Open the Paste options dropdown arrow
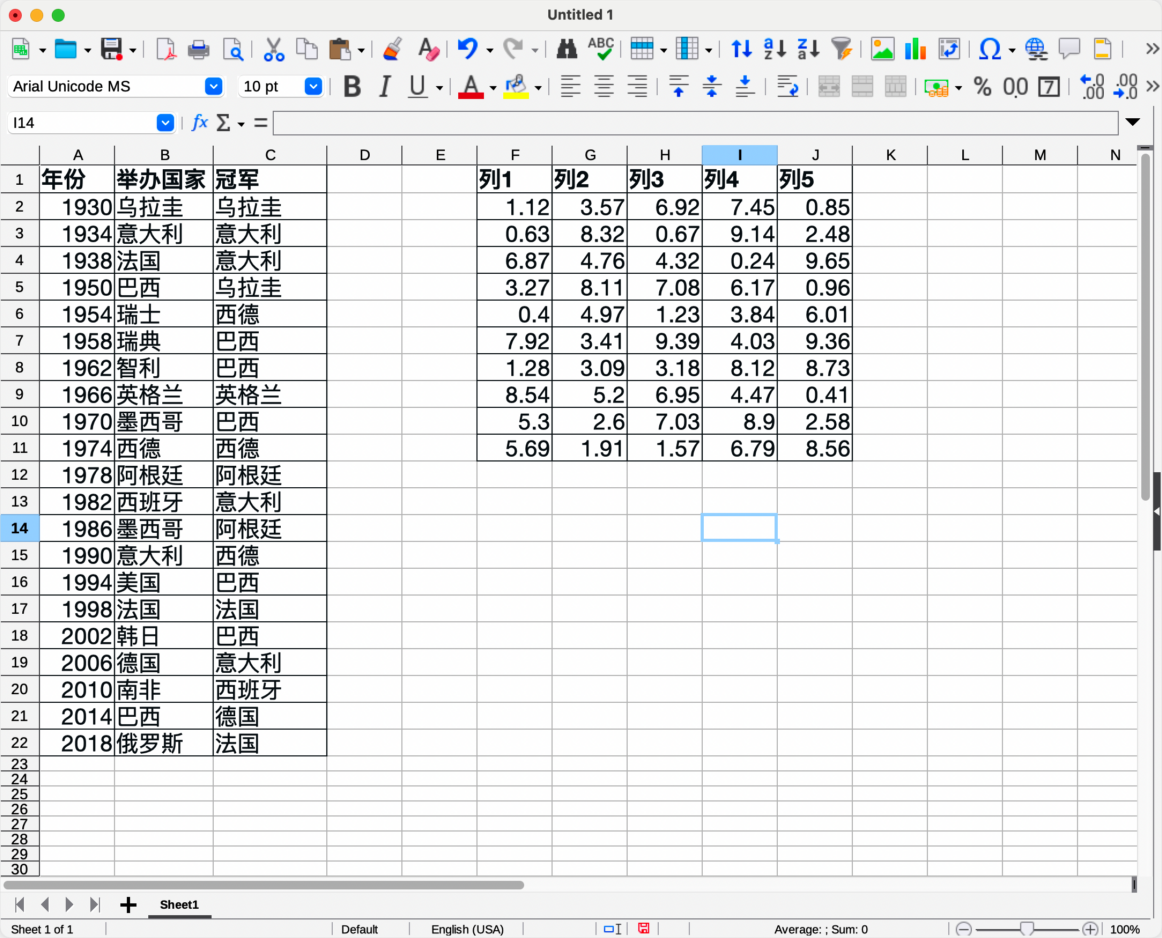This screenshot has height=938, width=1162. [x=361, y=51]
